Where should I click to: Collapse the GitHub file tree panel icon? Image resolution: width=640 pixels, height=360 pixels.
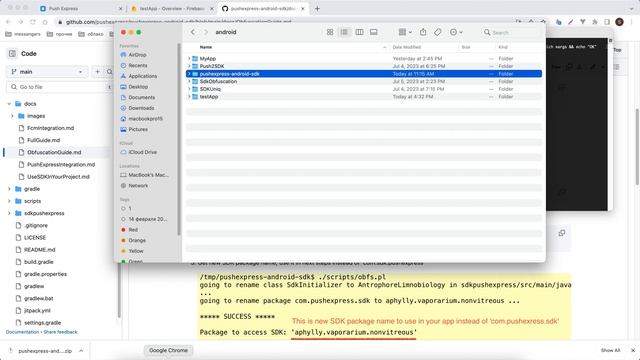12,53
